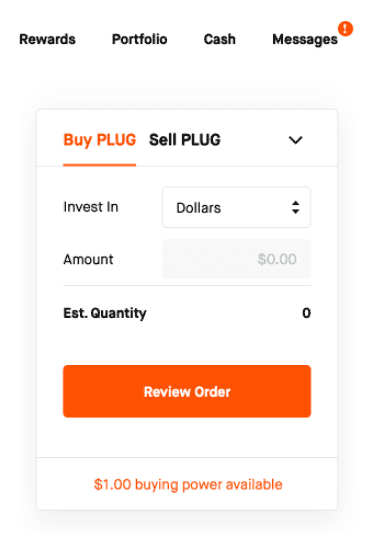Open the Invest In Dollars dropdown
Viewport: 375px width, 553px height.
click(236, 207)
